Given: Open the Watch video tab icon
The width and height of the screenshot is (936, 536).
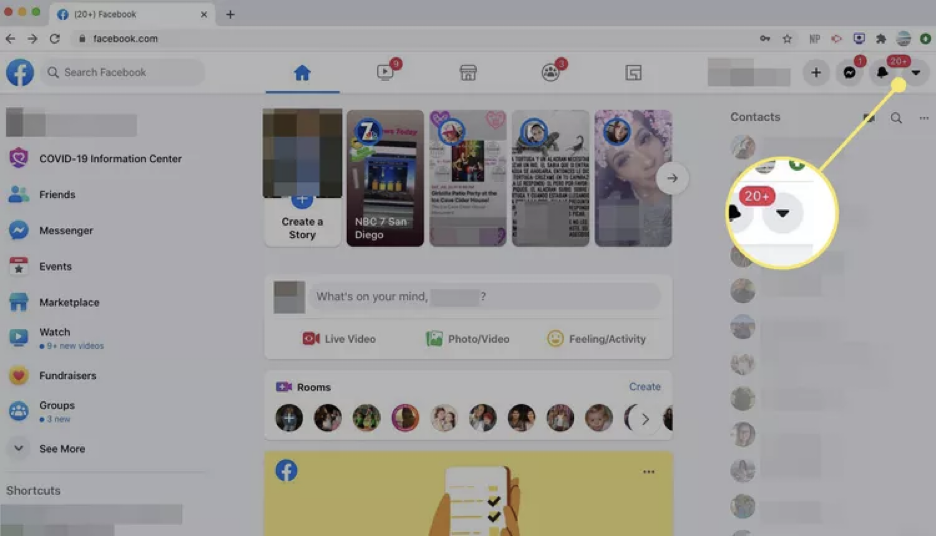Looking at the screenshot, I should pos(385,73).
